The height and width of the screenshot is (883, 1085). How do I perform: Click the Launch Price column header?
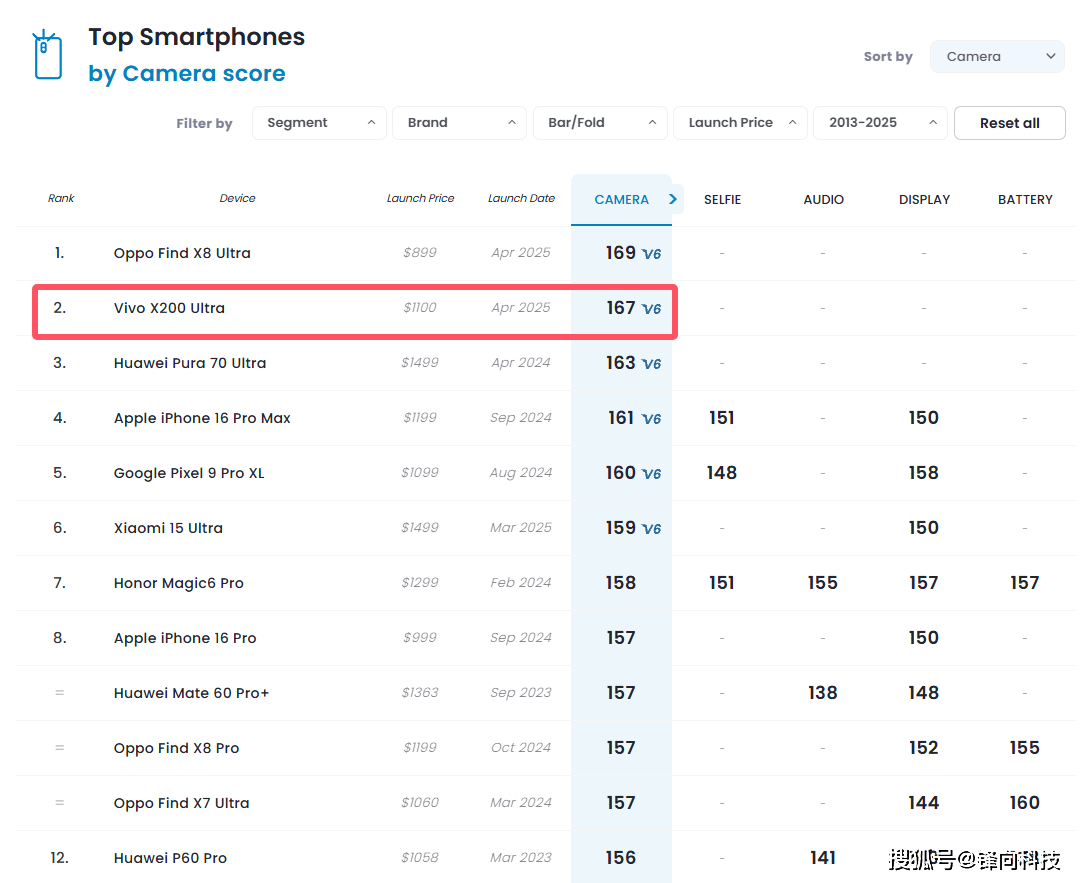tap(420, 199)
